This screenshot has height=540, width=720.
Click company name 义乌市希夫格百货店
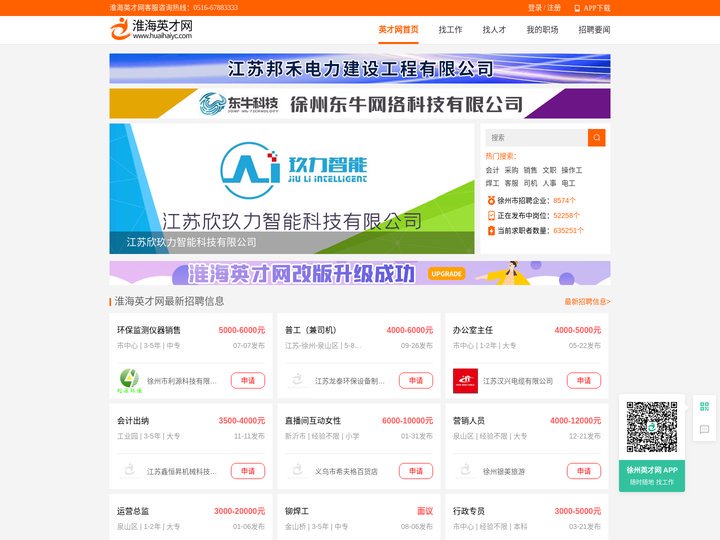tap(346, 472)
